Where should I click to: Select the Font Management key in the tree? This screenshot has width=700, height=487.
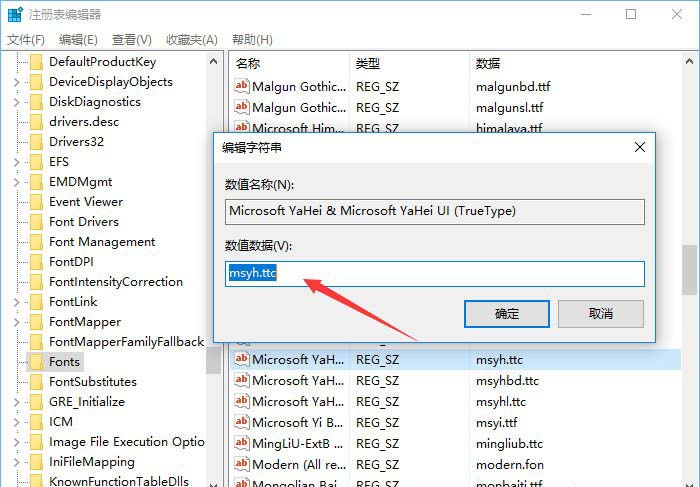point(101,242)
